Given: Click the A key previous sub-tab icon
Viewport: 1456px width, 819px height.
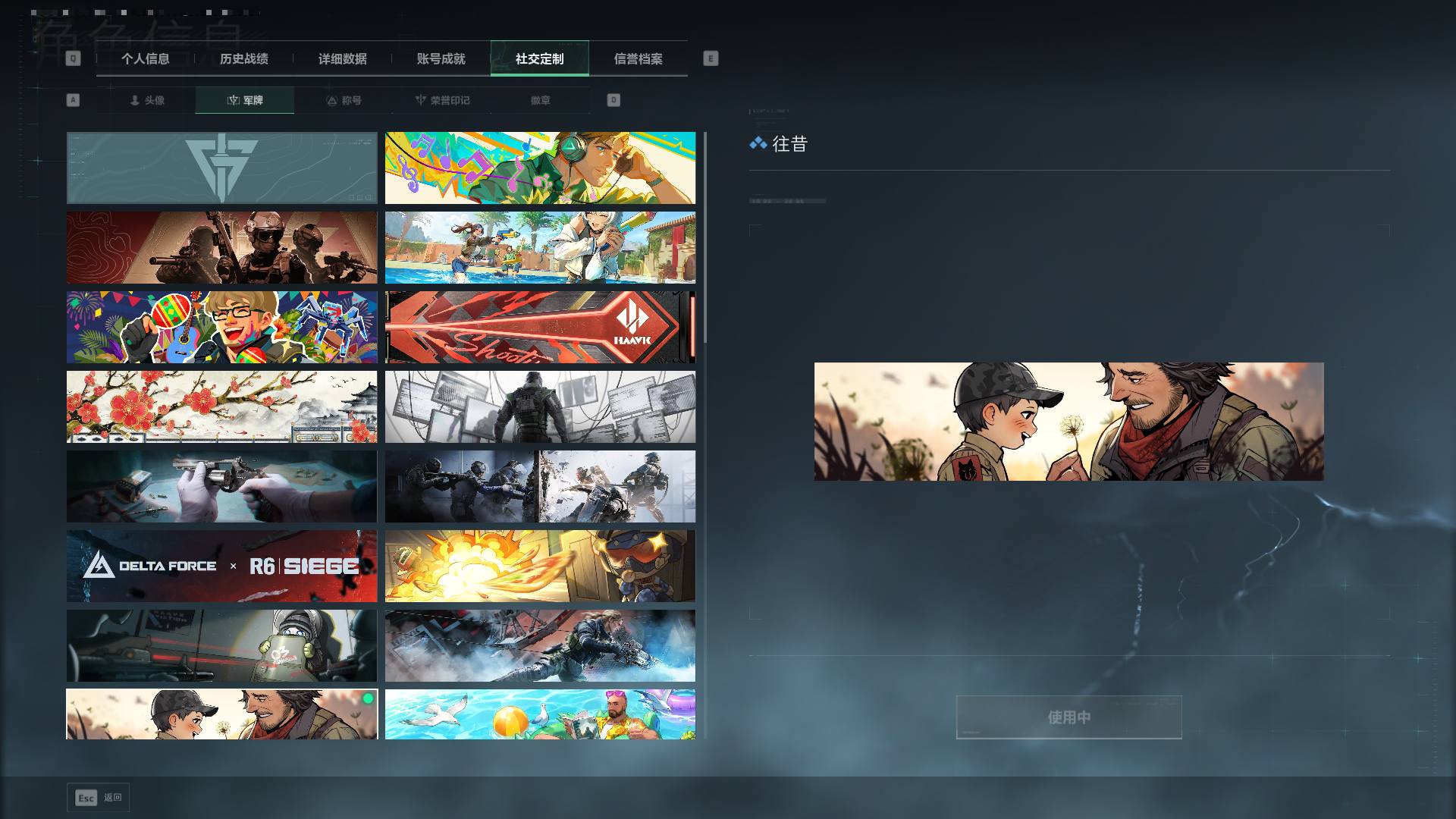Looking at the screenshot, I should tap(73, 100).
